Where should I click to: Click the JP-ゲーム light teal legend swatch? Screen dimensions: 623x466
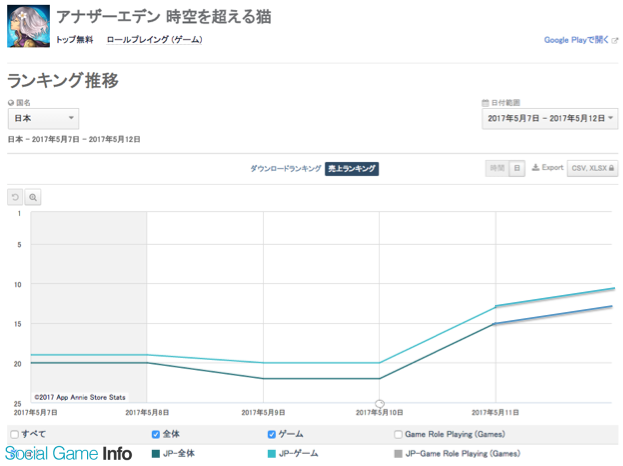tap(272, 454)
